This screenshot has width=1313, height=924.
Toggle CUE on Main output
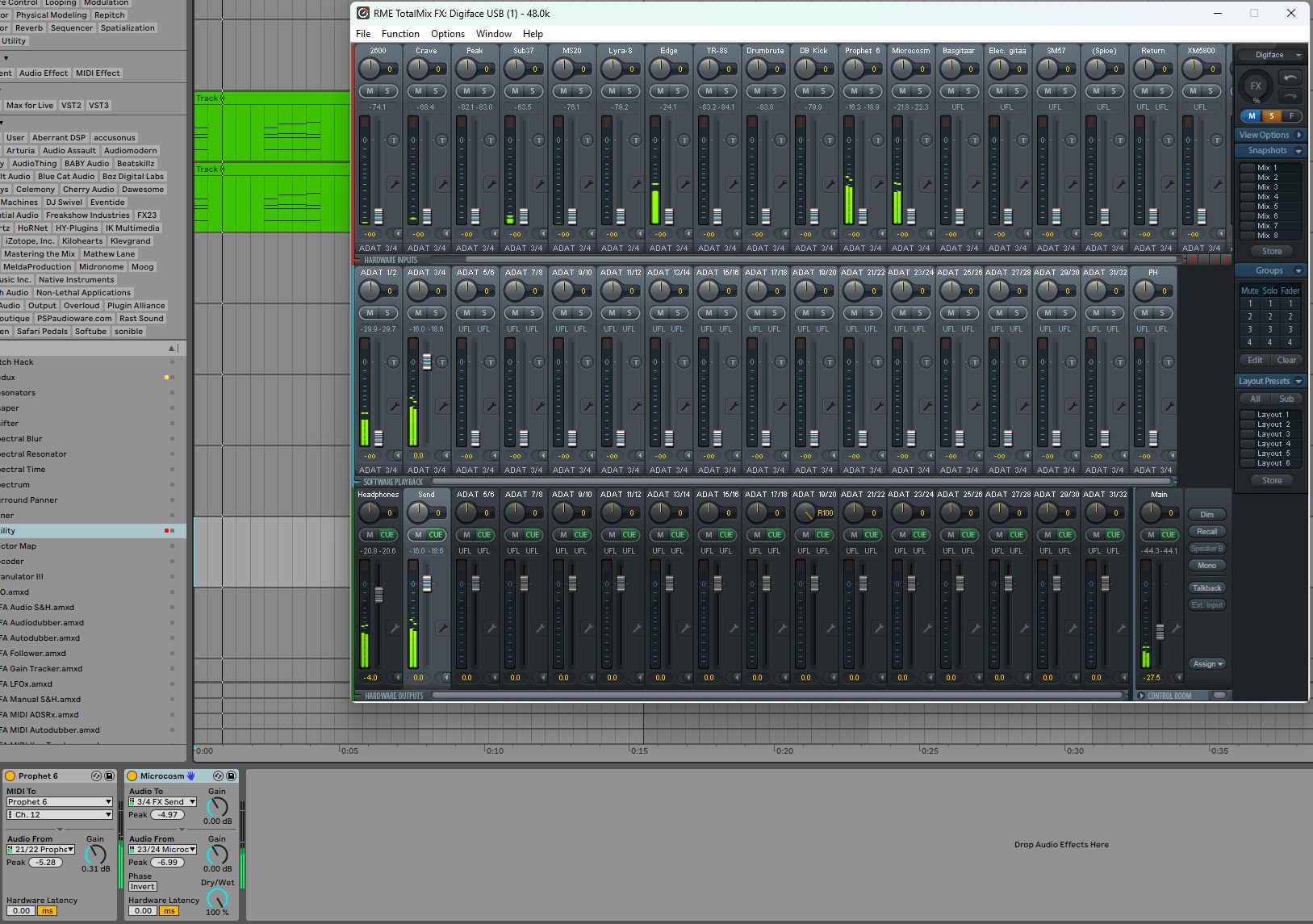tap(1168, 534)
